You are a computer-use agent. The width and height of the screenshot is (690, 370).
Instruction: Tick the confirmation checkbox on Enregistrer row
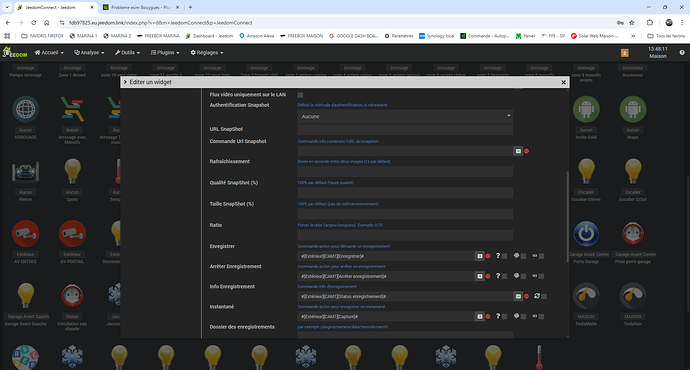pyautogui.click(x=523, y=256)
